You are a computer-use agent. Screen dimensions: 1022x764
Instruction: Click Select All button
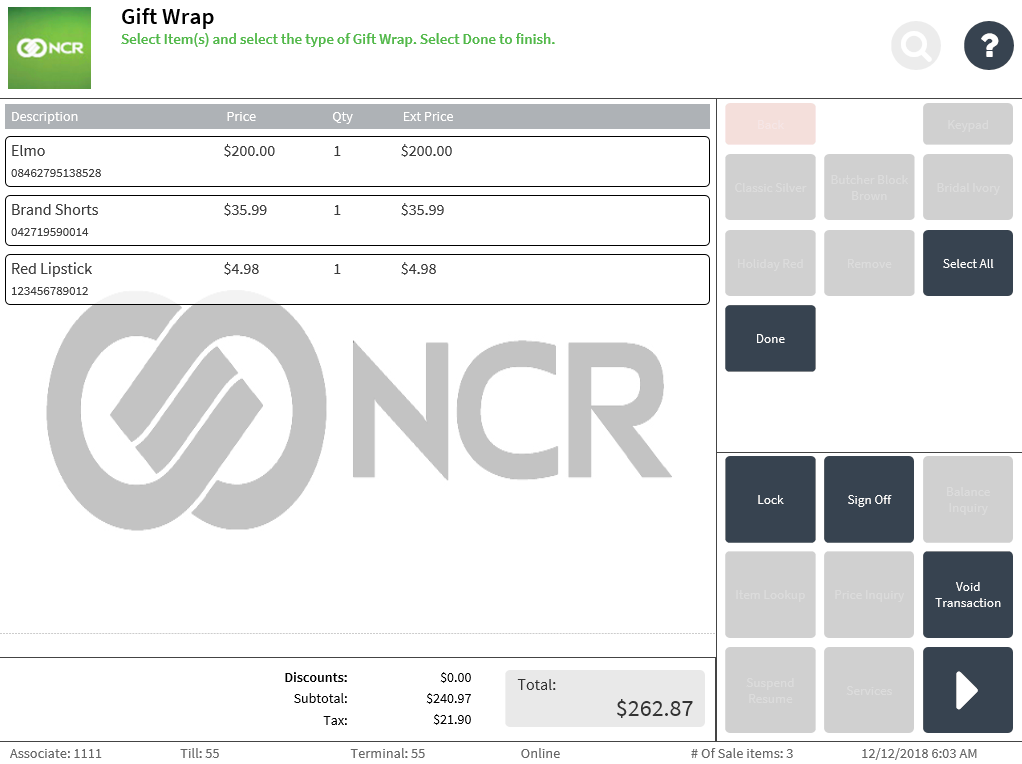[x=967, y=263]
